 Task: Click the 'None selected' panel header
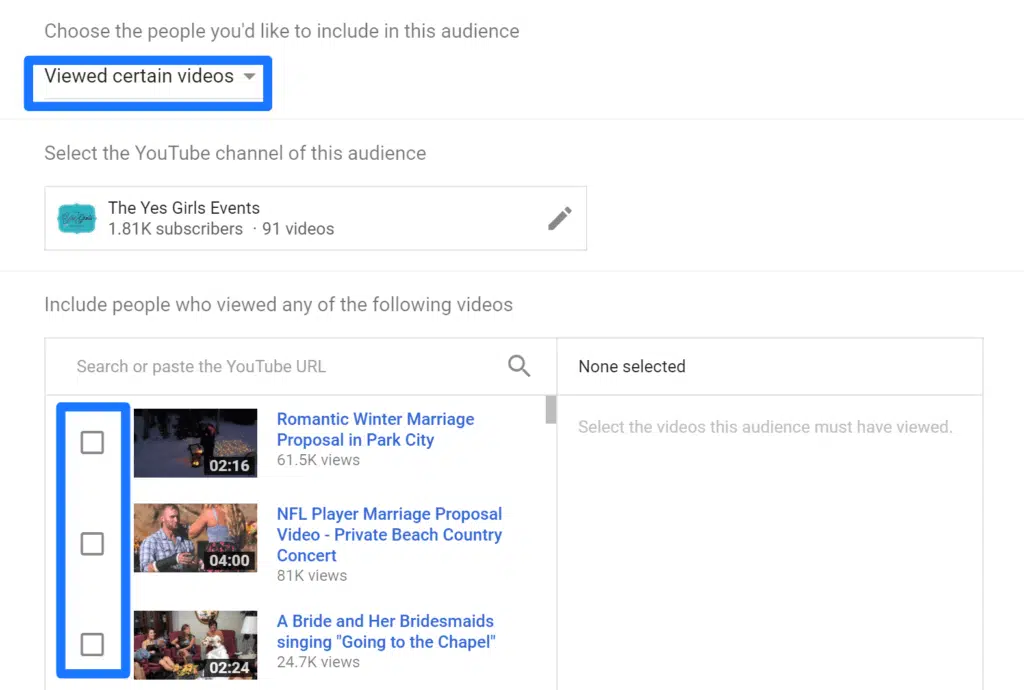coord(632,366)
